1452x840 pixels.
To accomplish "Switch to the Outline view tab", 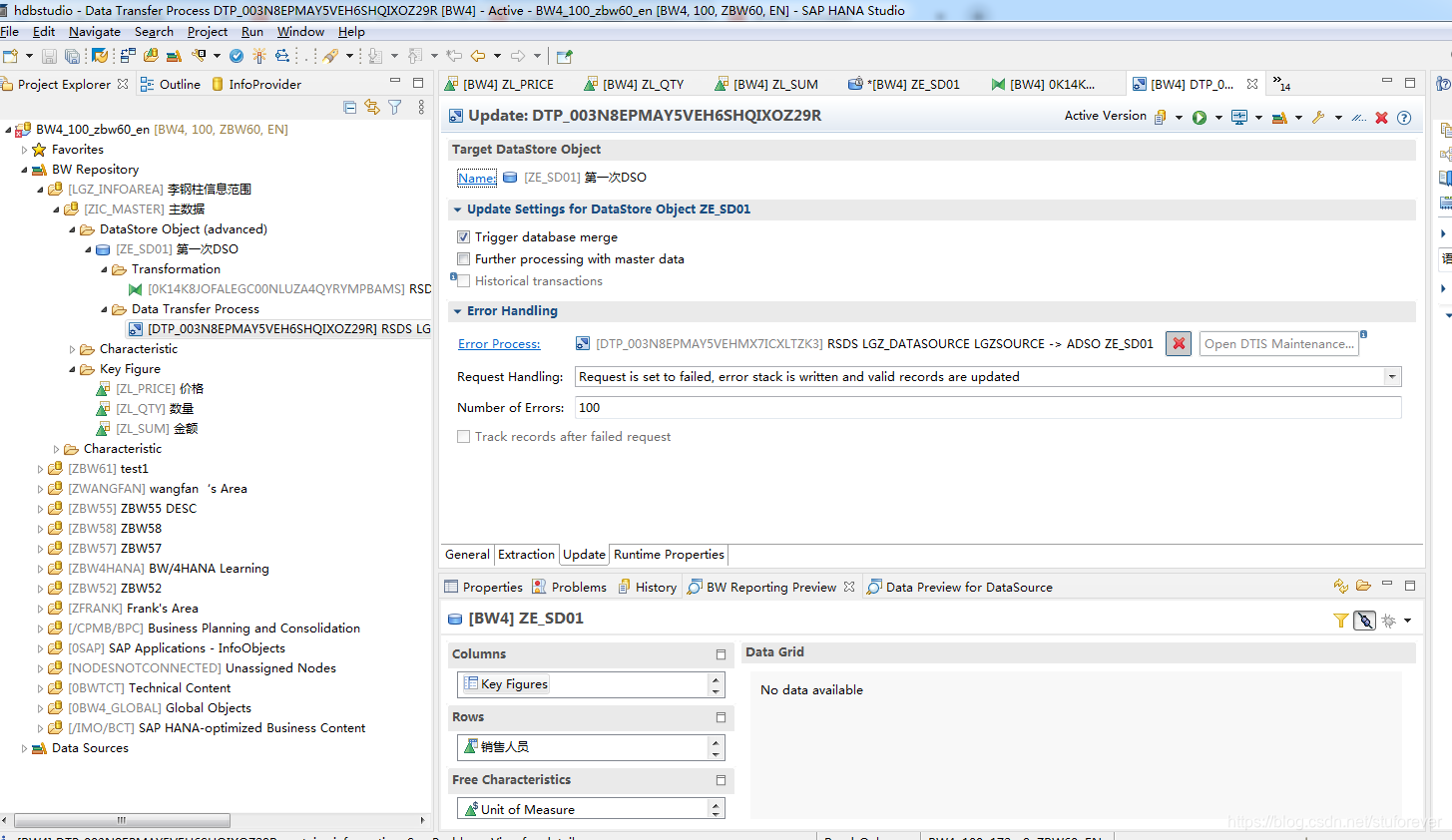I will (x=171, y=85).
